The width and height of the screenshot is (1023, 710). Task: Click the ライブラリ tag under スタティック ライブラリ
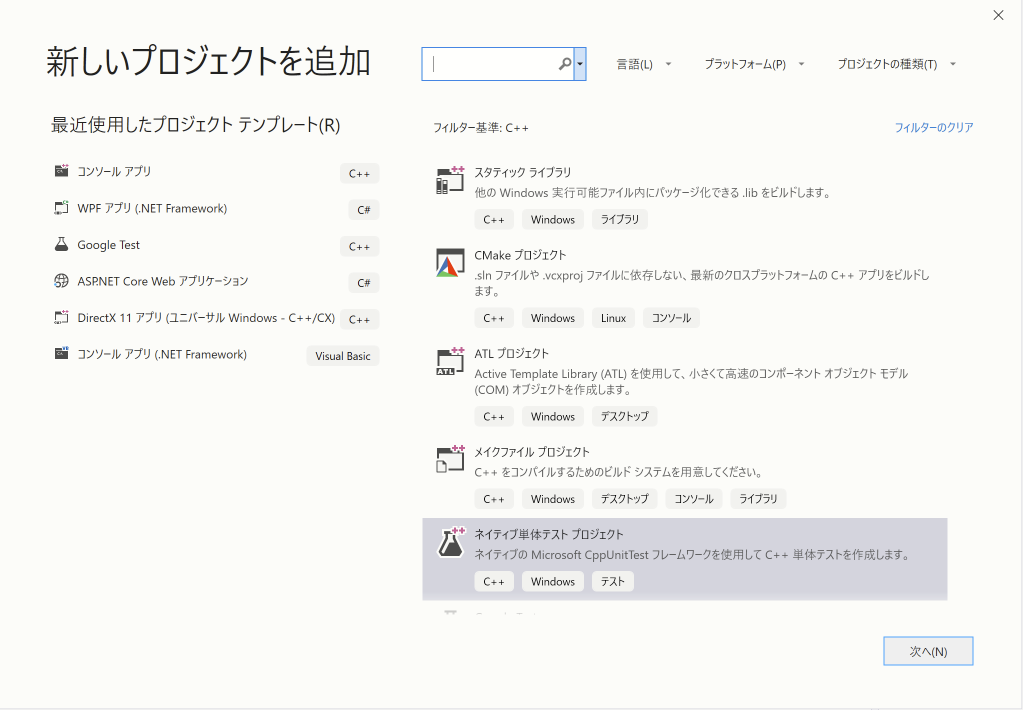[620, 219]
